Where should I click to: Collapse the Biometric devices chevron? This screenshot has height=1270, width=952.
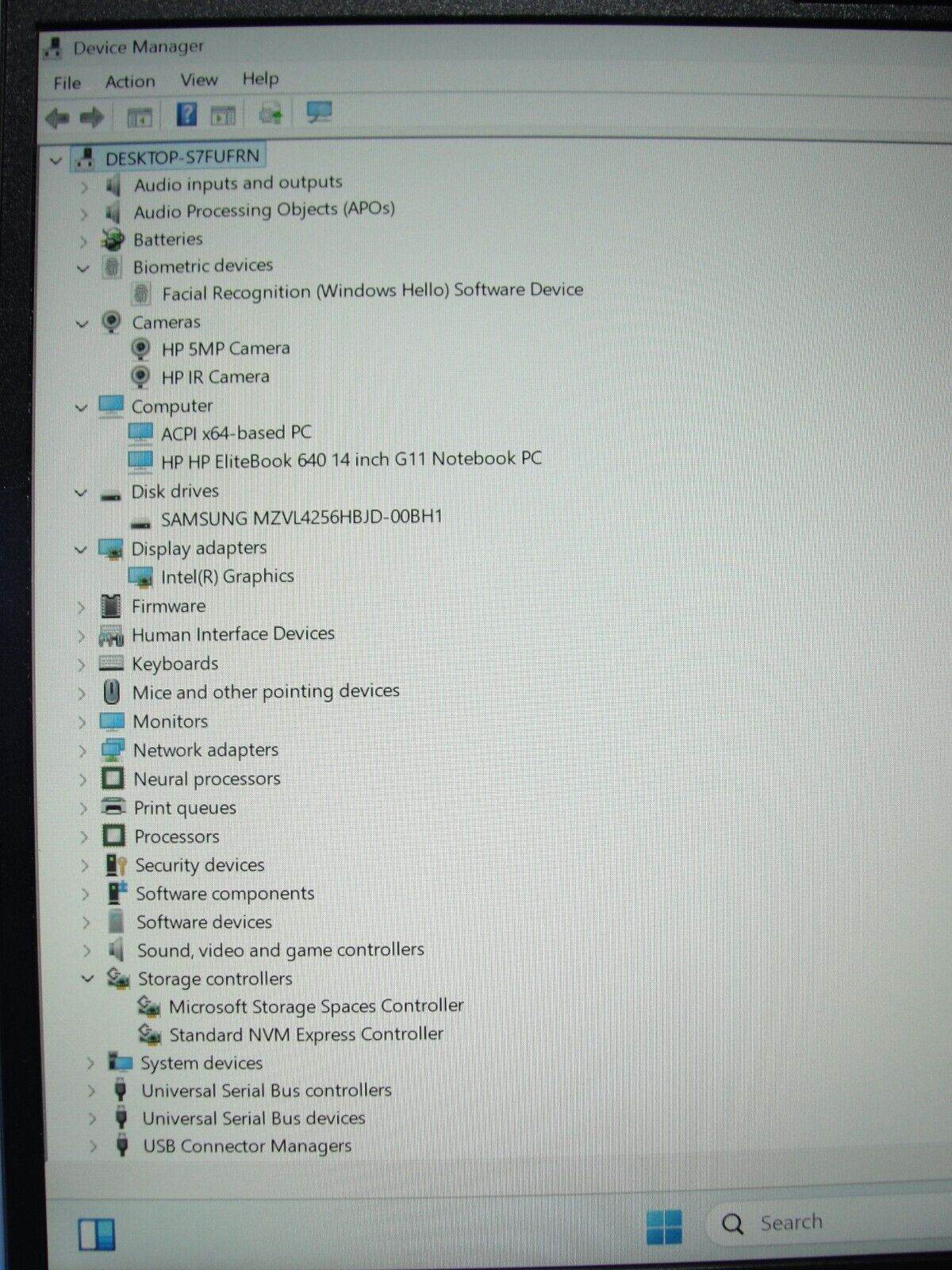point(83,268)
